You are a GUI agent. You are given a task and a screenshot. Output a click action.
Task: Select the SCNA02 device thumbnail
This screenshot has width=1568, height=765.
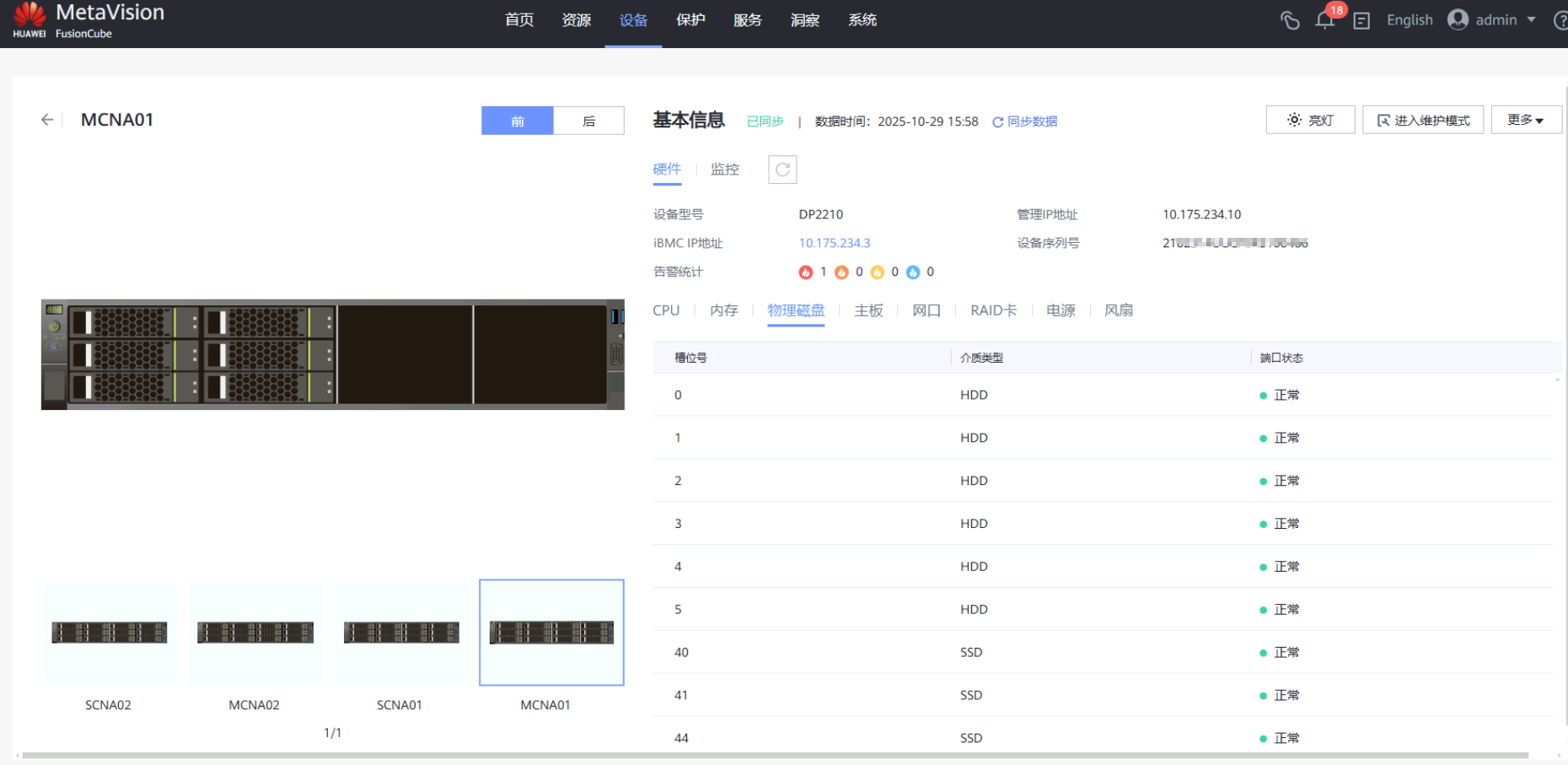point(109,633)
